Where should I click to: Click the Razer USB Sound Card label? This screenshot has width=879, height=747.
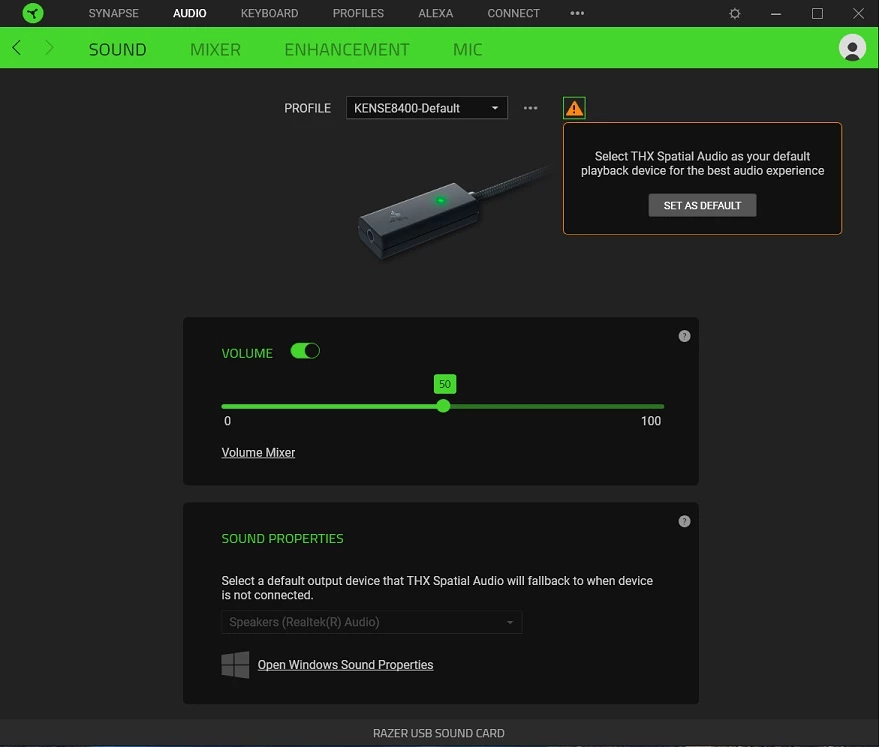(439, 733)
